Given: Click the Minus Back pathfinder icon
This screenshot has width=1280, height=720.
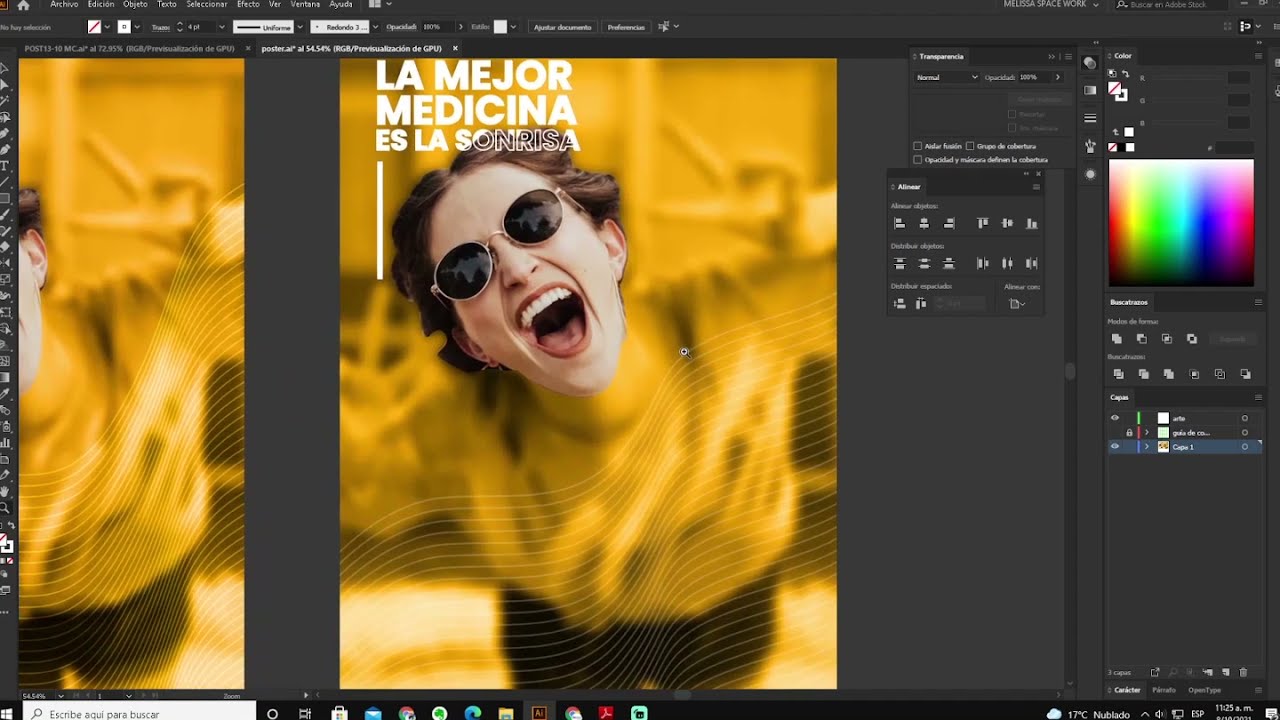Looking at the screenshot, I should 1245,374.
